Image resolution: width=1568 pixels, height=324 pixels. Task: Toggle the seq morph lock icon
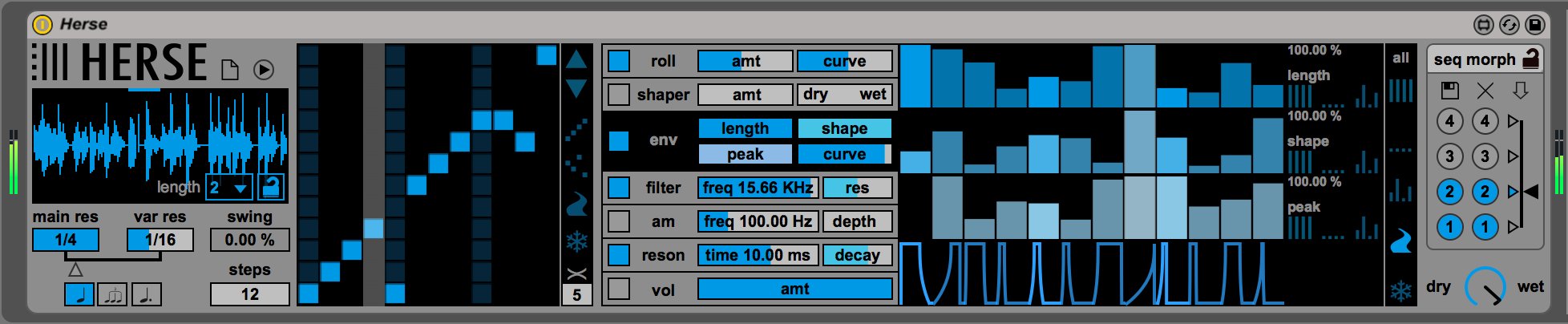pyautogui.click(x=1530, y=59)
